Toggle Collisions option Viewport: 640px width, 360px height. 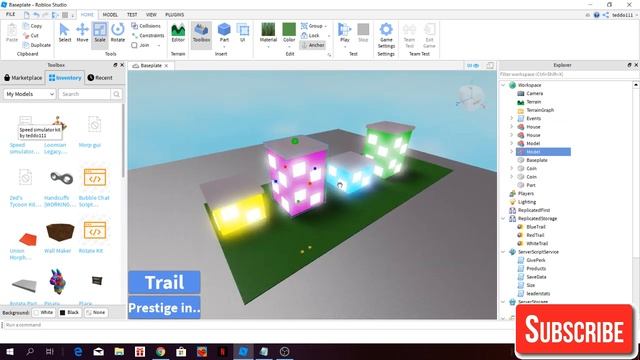[146, 26]
